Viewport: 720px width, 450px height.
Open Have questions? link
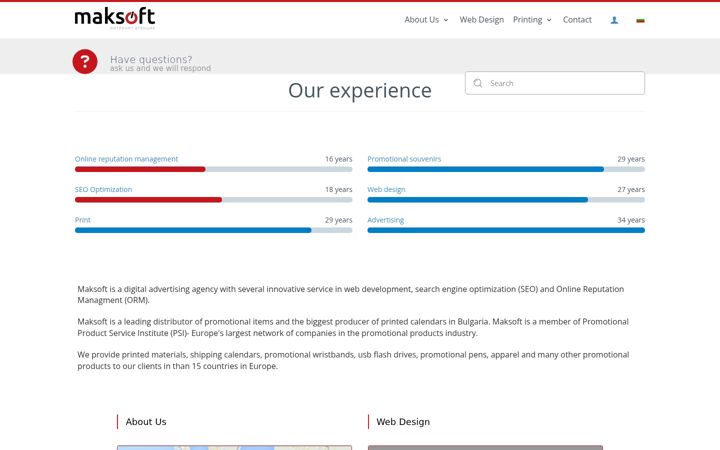coord(151,60)
